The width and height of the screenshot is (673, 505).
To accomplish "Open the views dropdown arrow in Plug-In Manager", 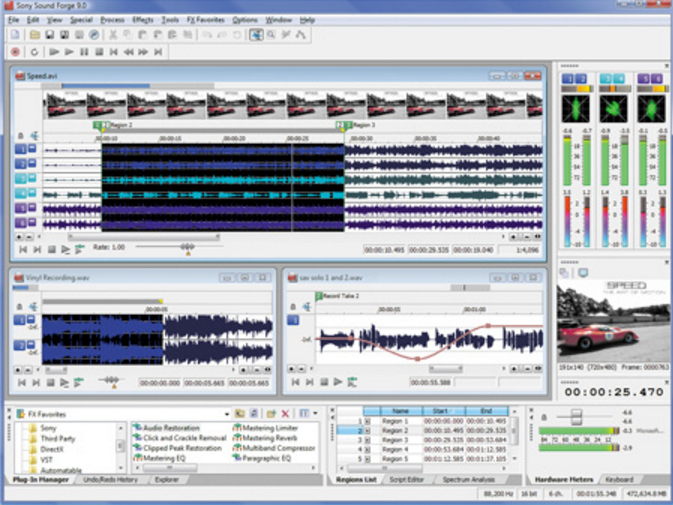I will [315, 414].
